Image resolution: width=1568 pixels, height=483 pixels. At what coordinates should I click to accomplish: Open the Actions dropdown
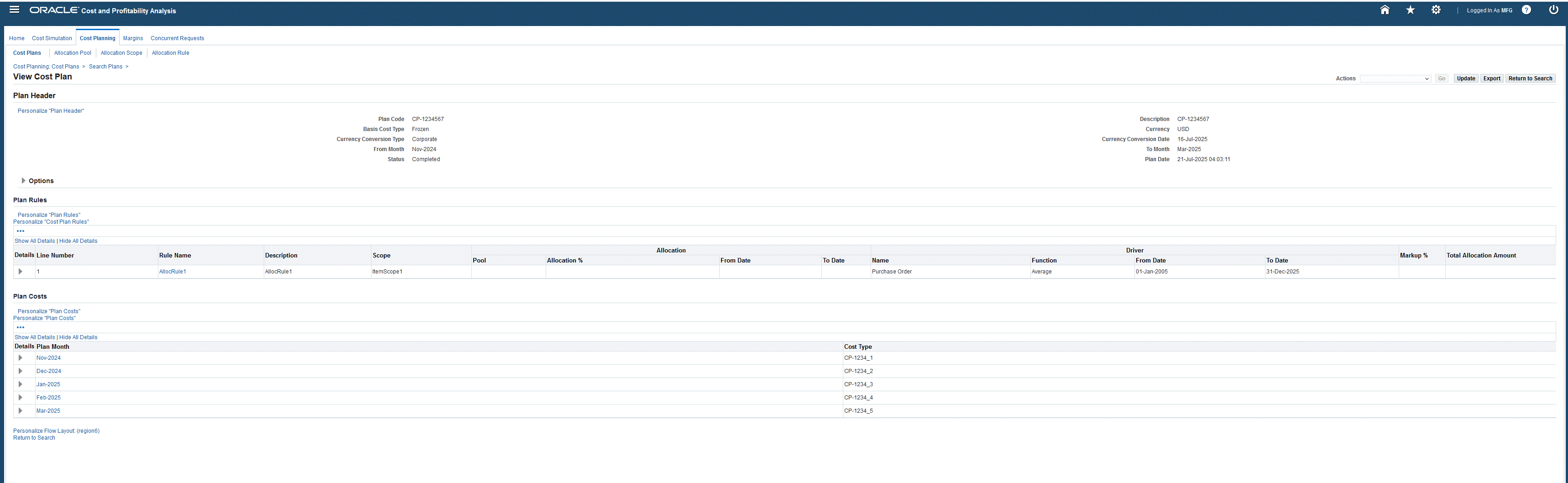[1395, 79]
